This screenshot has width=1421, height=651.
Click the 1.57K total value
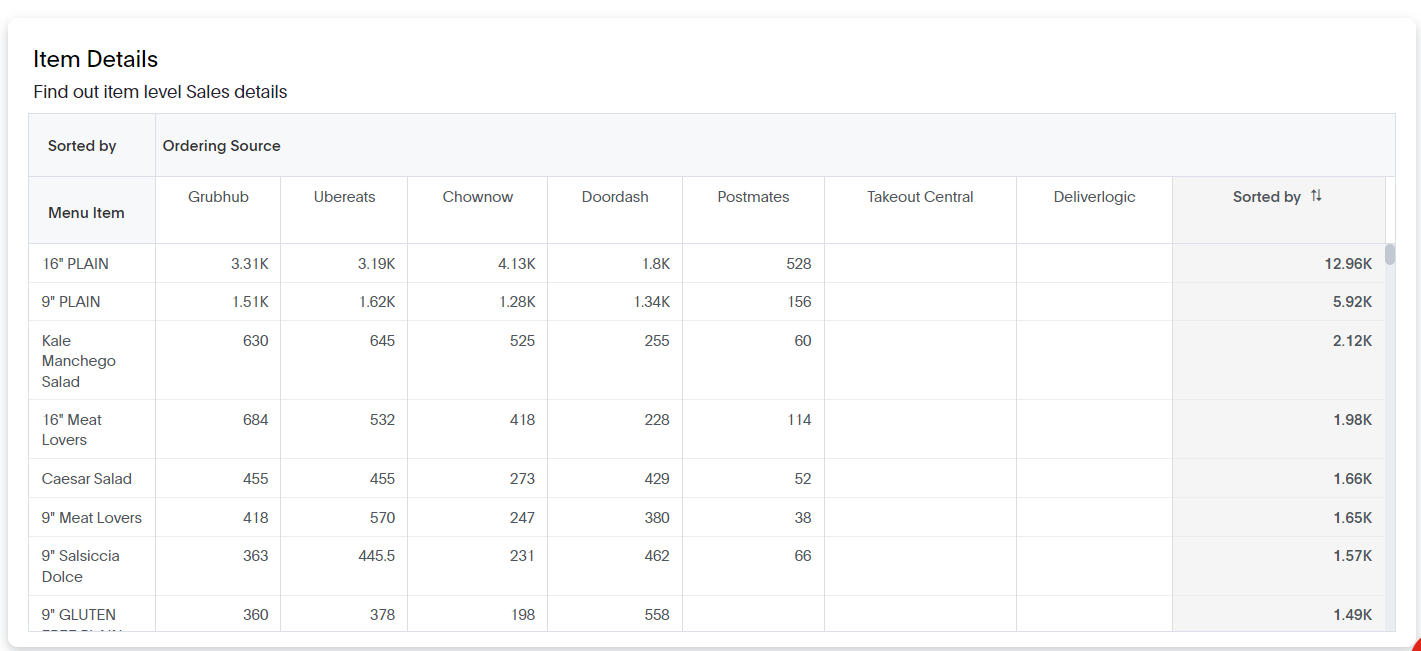pos(1352,556)
